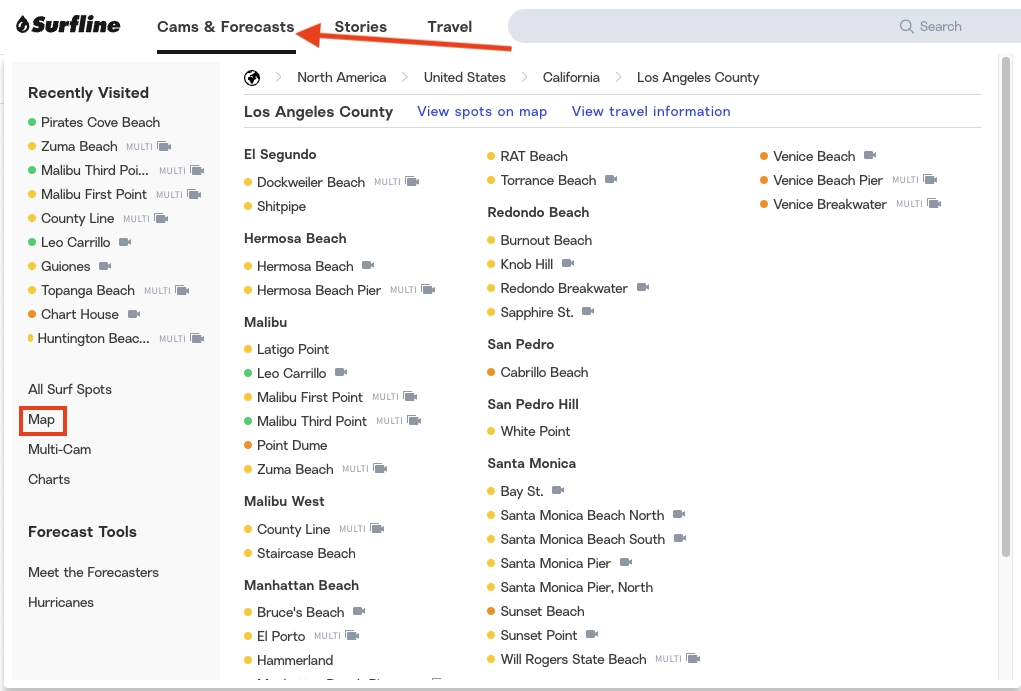Click multi-cam icon beside Will Rogers State Beach
The width and height of the screenshot is (1021, 691).
(x=693, y=659)
